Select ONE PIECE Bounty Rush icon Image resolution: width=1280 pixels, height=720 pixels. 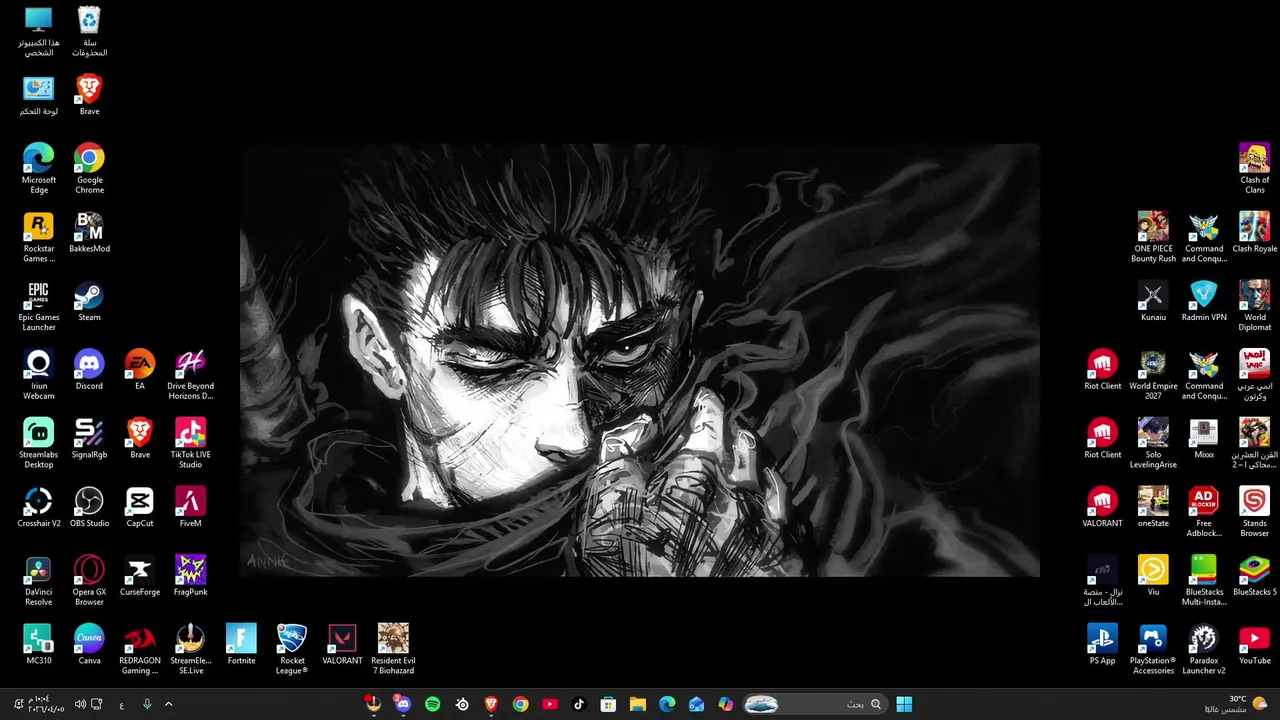pyautogui.click(x=1153, y=237)
